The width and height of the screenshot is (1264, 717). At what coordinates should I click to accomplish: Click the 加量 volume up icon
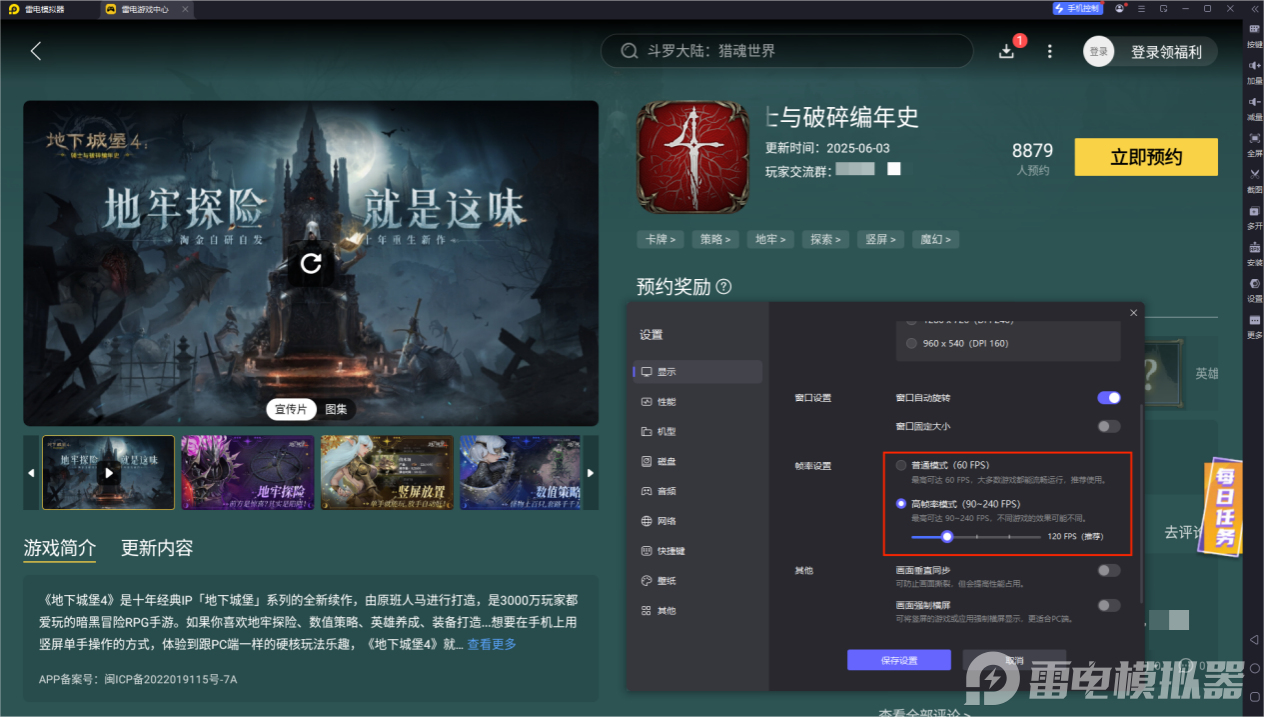[x=1254, y=71]
